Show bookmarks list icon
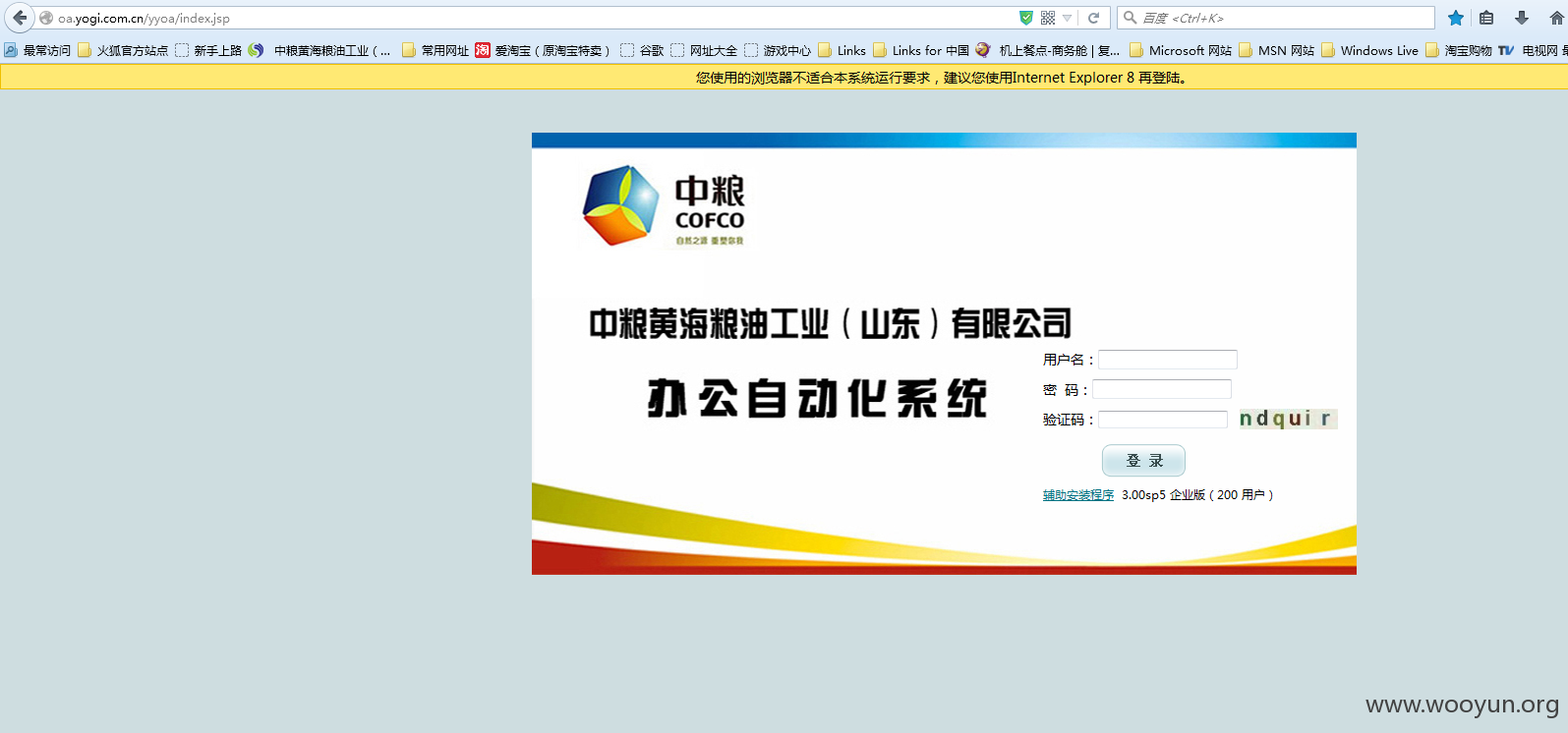The image size is (1568, 733). tap(1486, 18)
